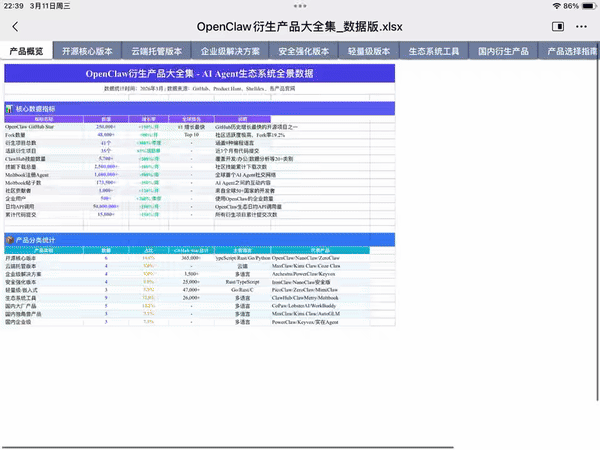
Task: Select the Fork数量 row label
Action: click(x=44, y=135)
